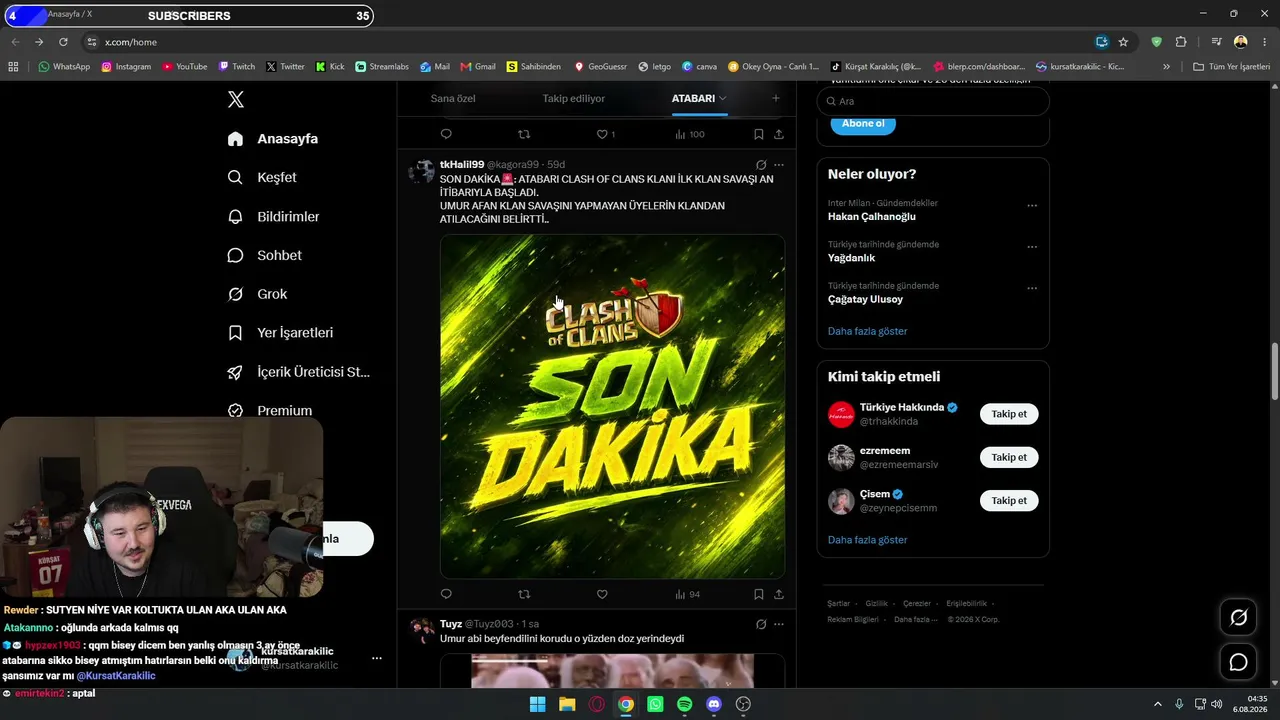Screen dimensions: 1280x720
Task: Show more under Neler oluyor?
Action: pos(868,331)
